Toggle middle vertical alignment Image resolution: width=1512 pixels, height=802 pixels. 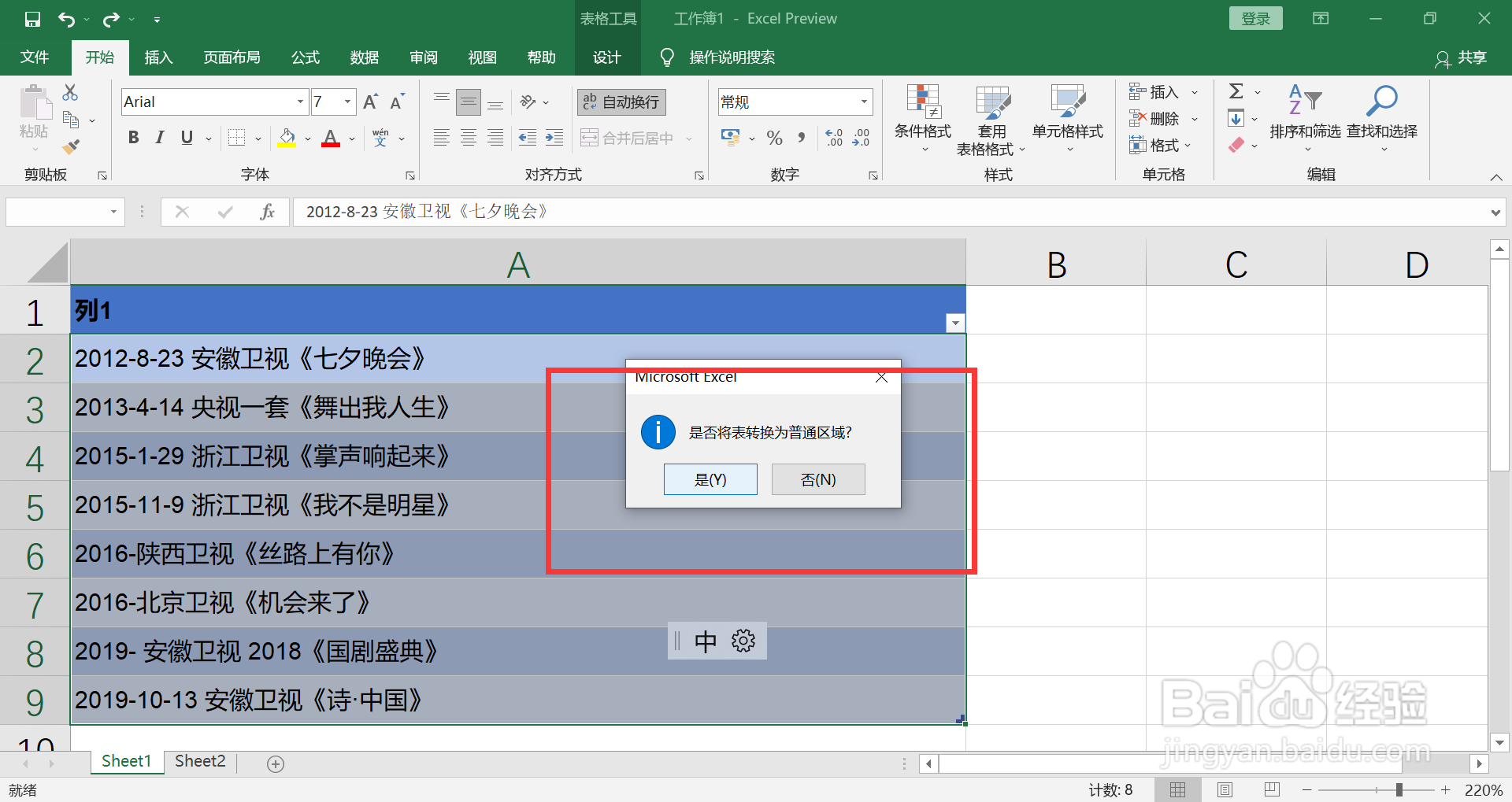coord(469,102)
